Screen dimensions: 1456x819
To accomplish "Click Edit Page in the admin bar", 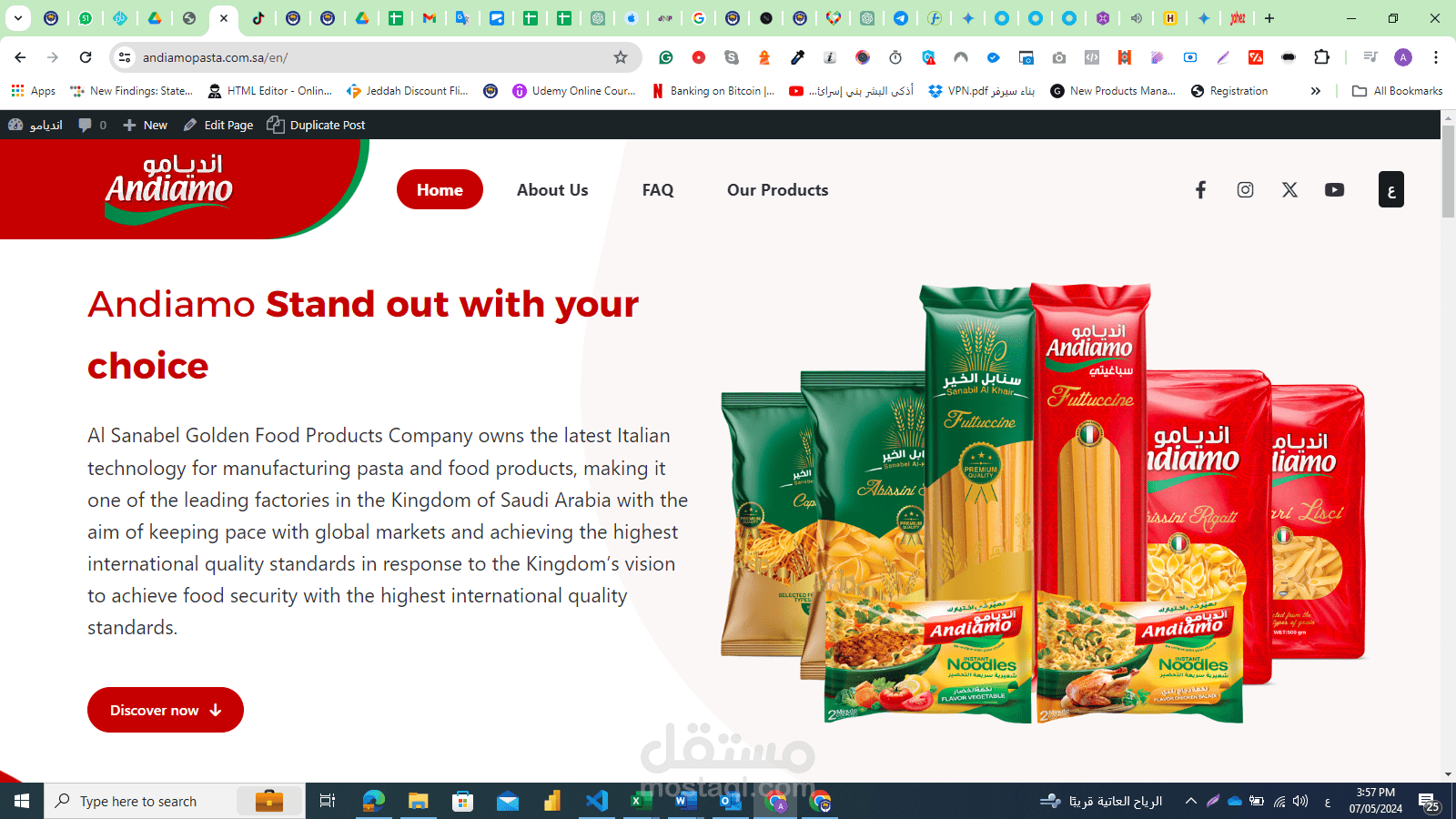I will (217, 125).
